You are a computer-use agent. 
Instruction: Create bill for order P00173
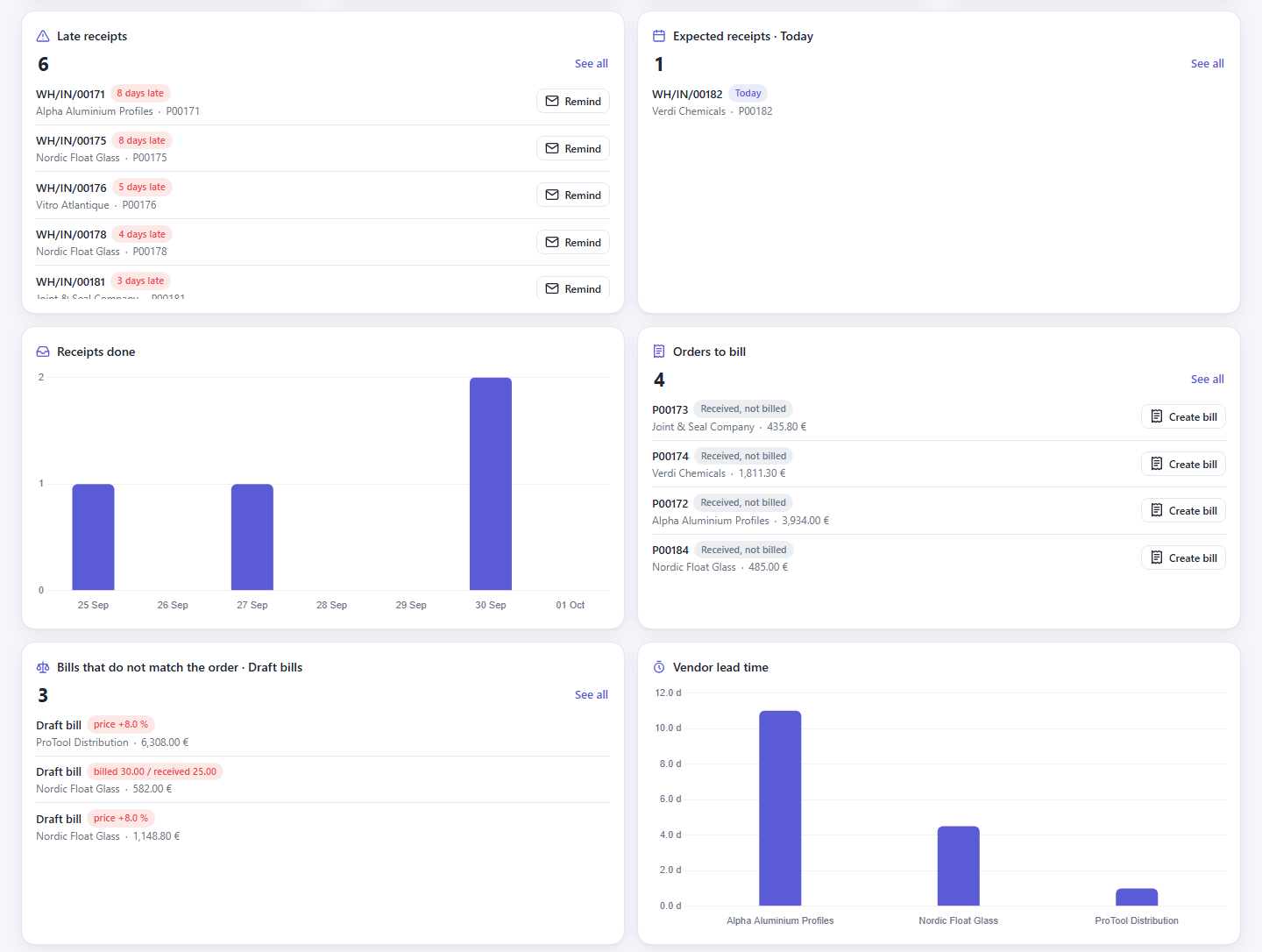1183,417
